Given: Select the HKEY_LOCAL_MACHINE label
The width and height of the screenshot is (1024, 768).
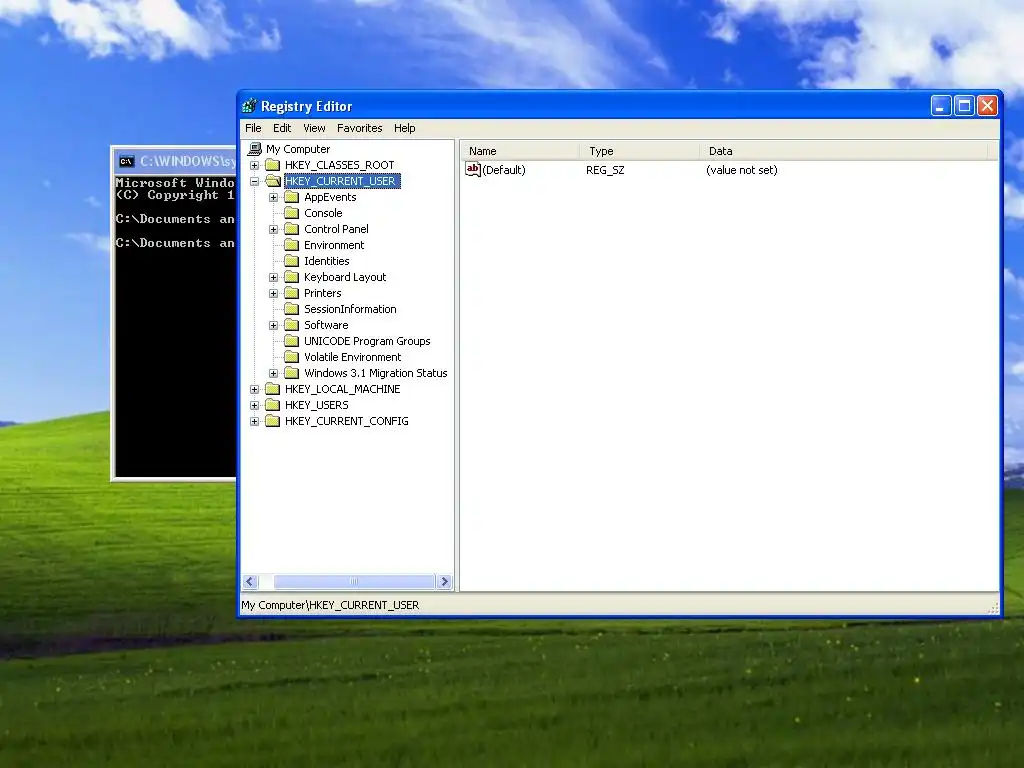Looking at the screenshot, I should pos(343,389).
